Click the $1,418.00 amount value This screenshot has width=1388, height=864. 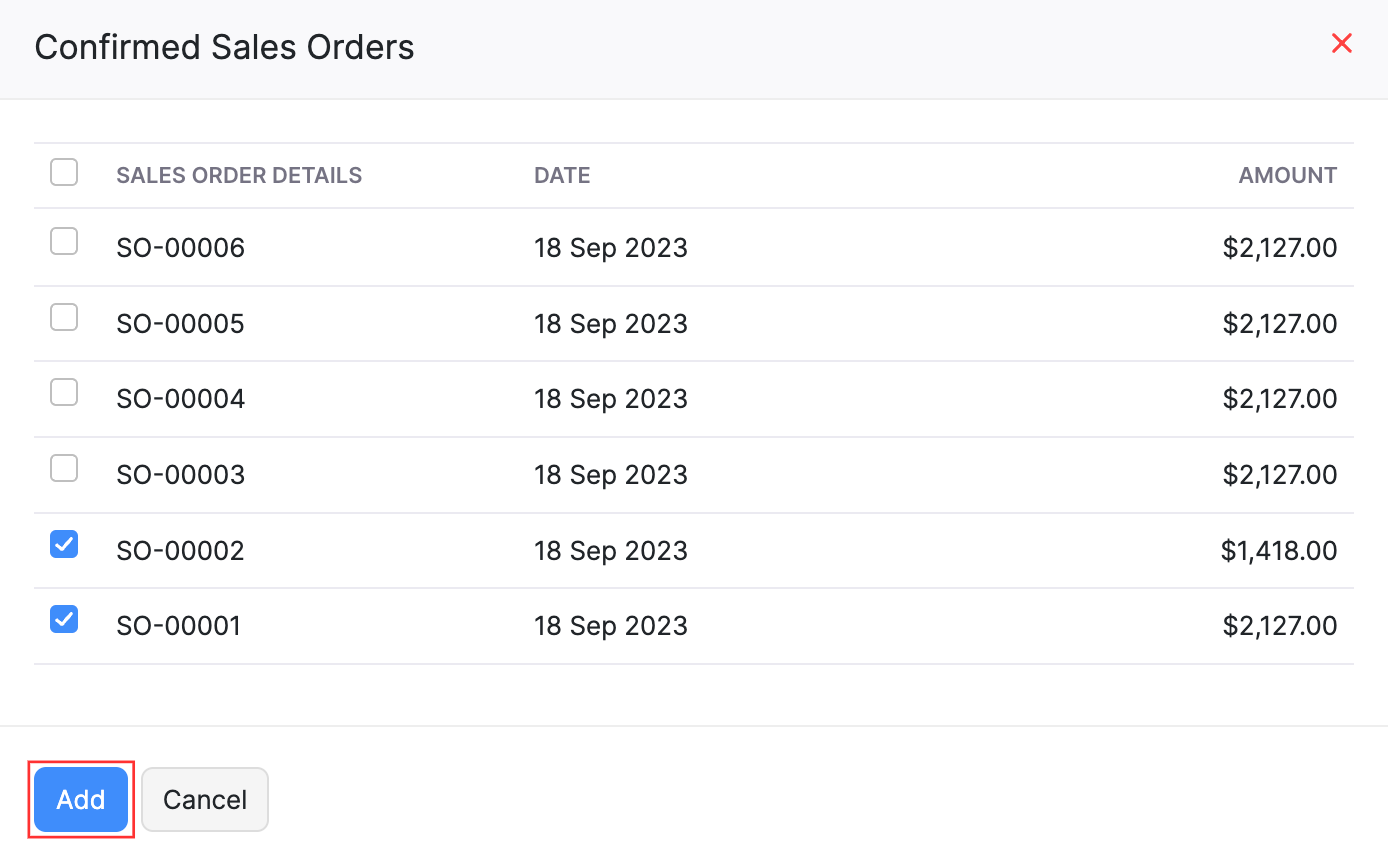tap(1279, 550)
